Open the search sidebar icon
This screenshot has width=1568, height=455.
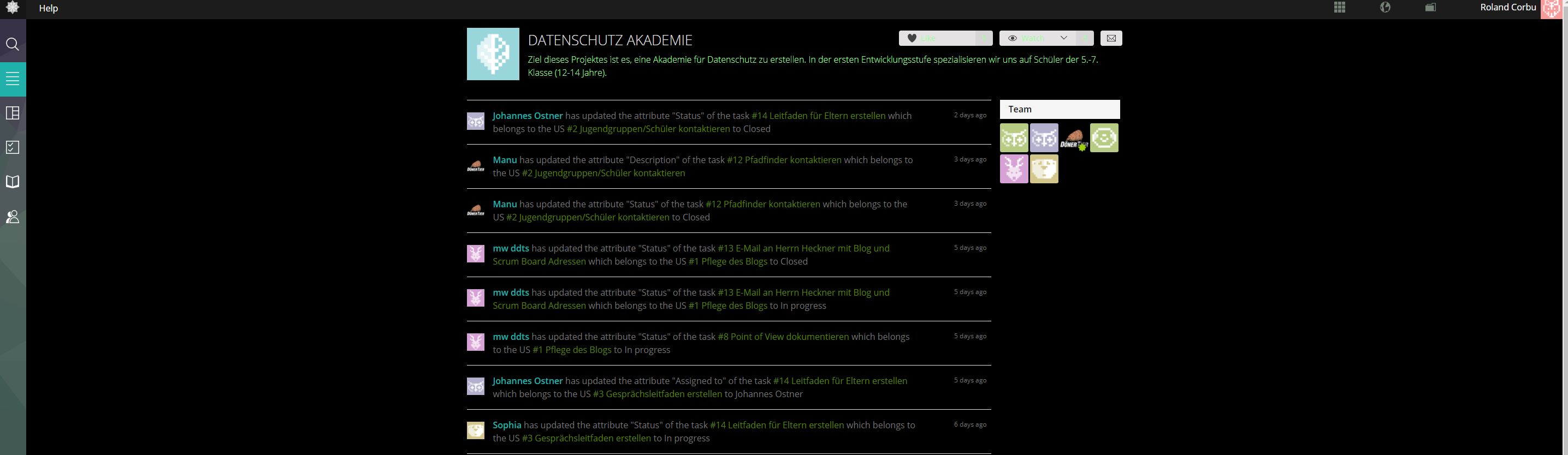click(x=13, y=44)
